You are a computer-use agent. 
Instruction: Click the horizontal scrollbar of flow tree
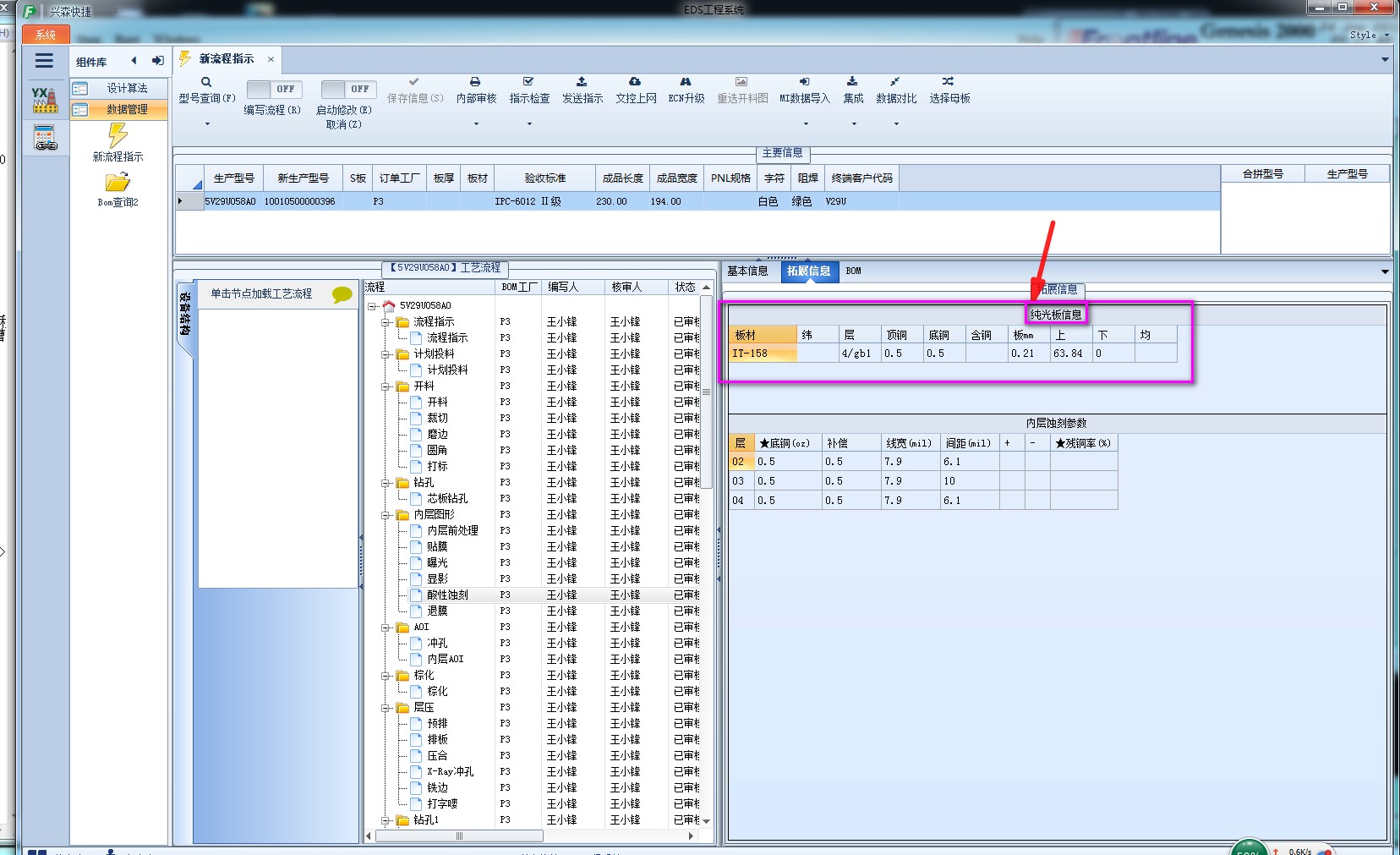pyautogui.click(x=459, y=836)
